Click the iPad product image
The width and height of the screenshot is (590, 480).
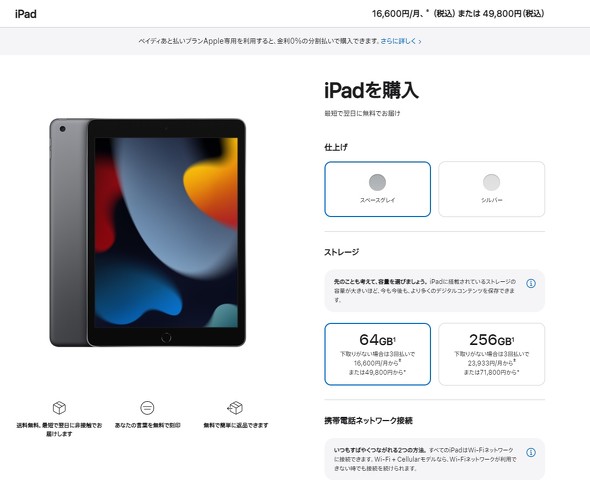point(148,232)
